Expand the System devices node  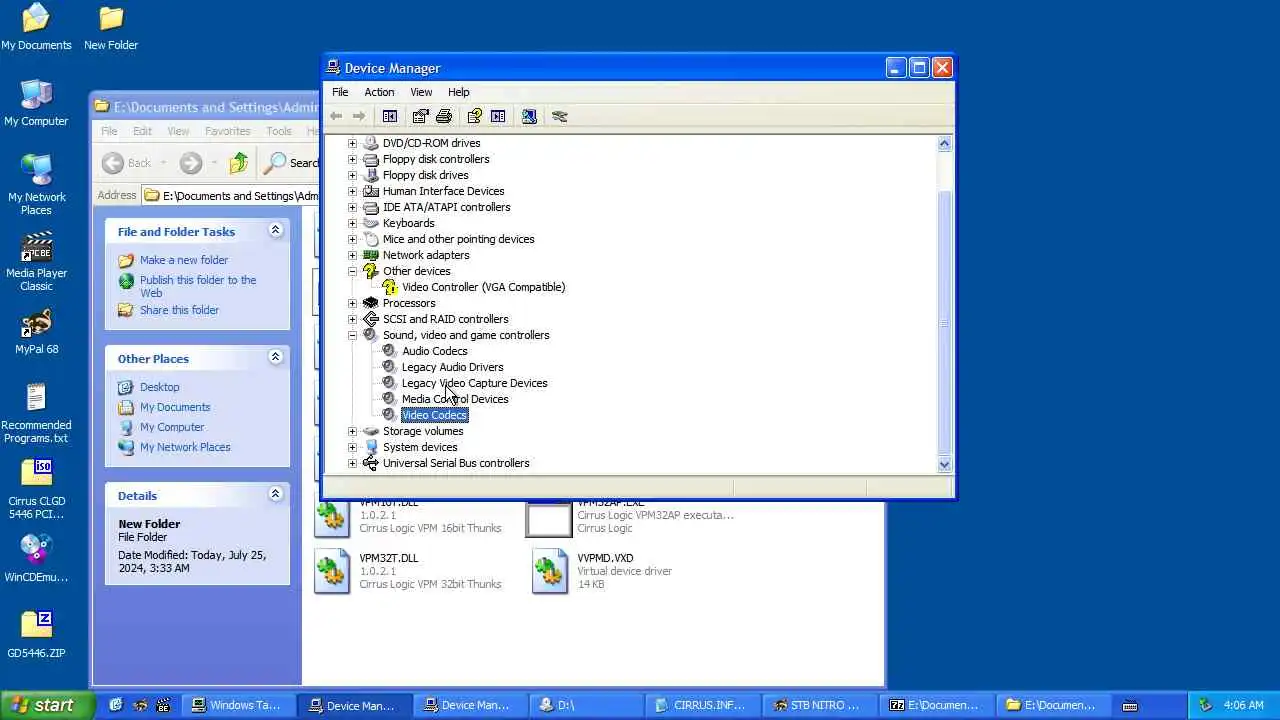352,447
